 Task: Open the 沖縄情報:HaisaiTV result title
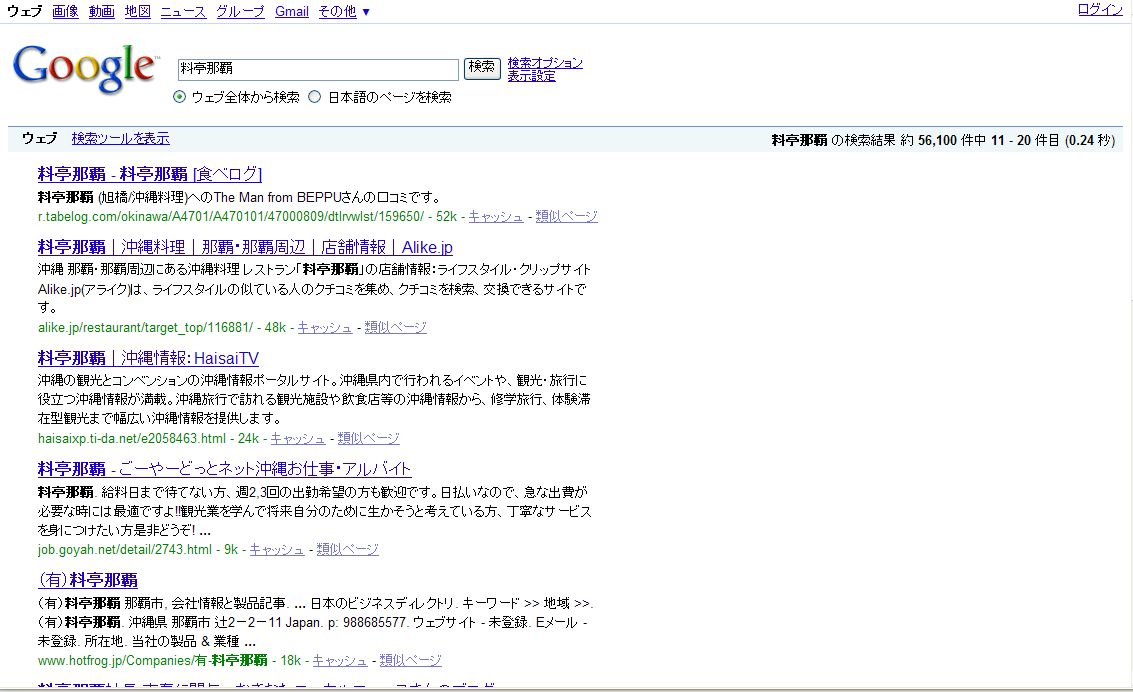click(148, 358)
